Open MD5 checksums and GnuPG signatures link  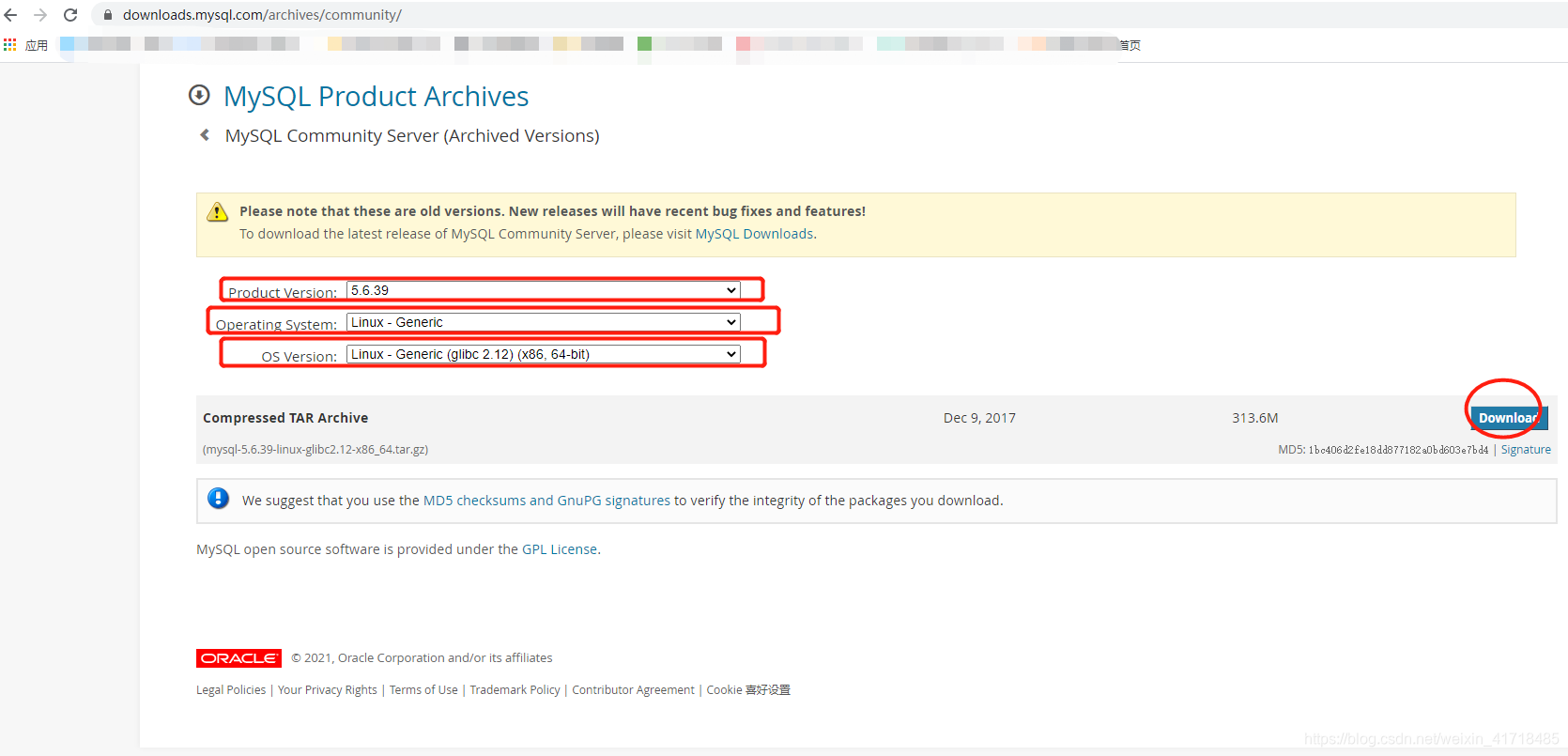pyautogui.click(x=546, y=501)
